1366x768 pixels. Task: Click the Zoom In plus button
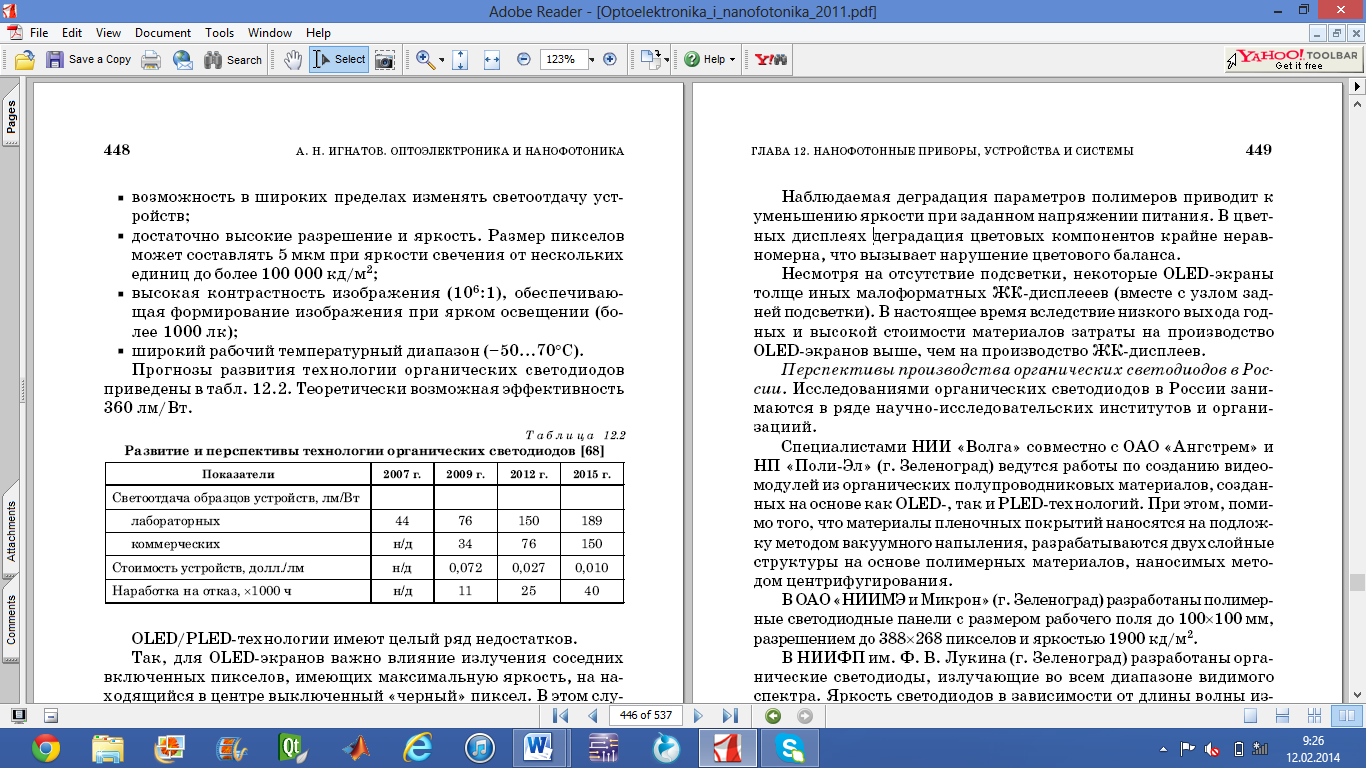610,60
